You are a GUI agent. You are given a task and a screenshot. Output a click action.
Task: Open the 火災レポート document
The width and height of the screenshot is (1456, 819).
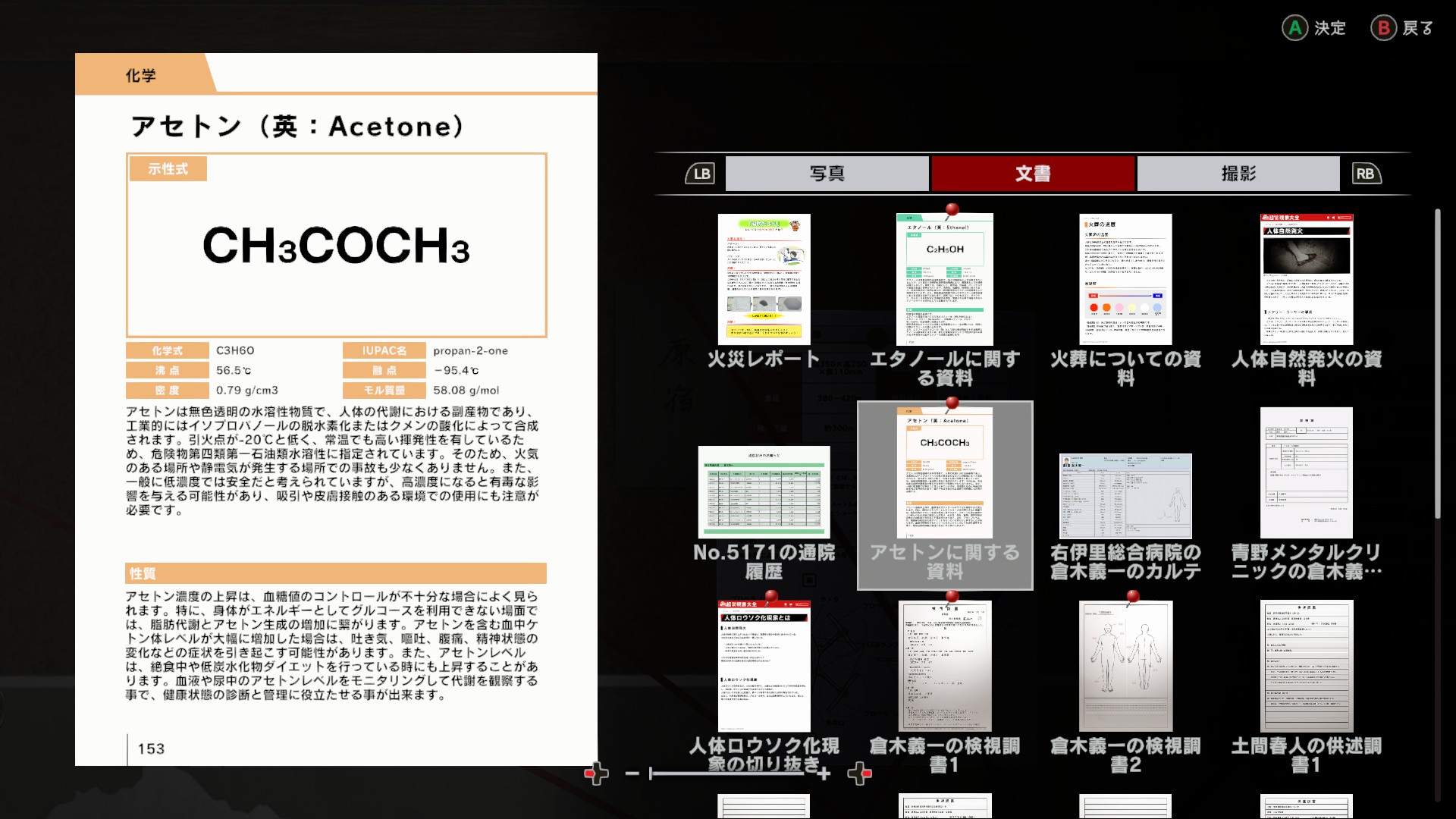click(x=764, y=279)
